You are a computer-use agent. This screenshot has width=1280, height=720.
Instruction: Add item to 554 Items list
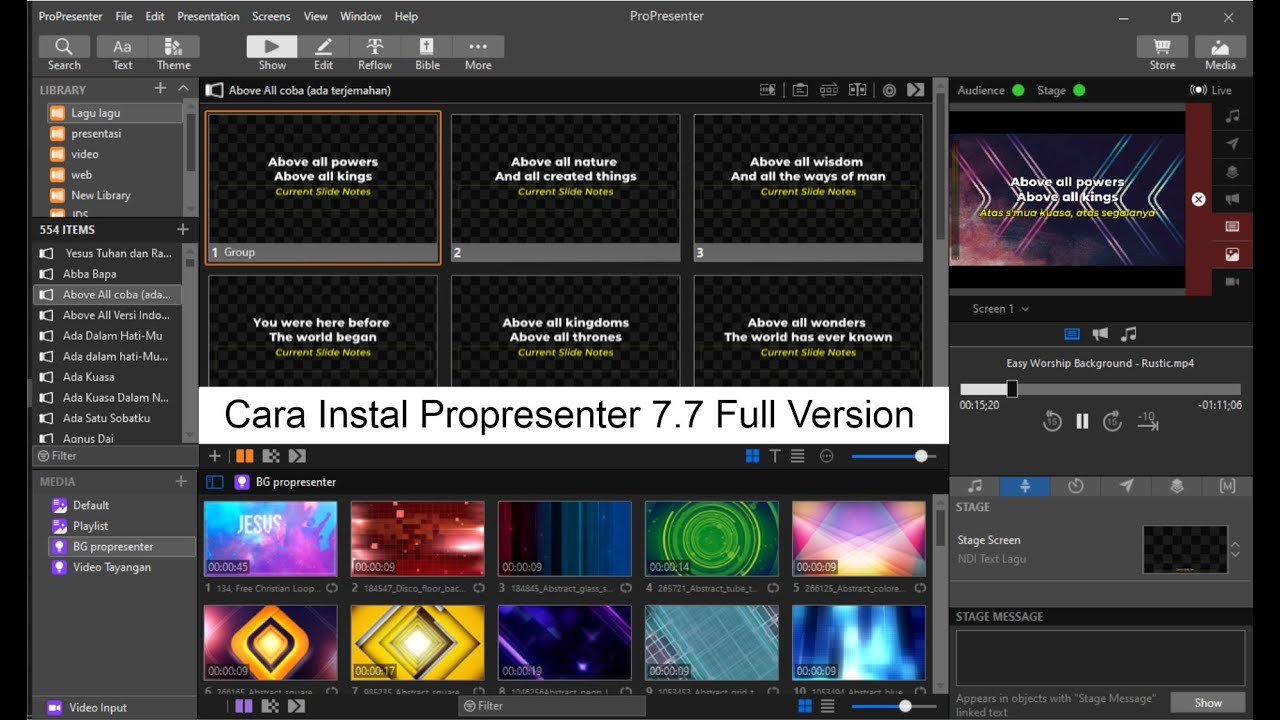coord(182,229)
